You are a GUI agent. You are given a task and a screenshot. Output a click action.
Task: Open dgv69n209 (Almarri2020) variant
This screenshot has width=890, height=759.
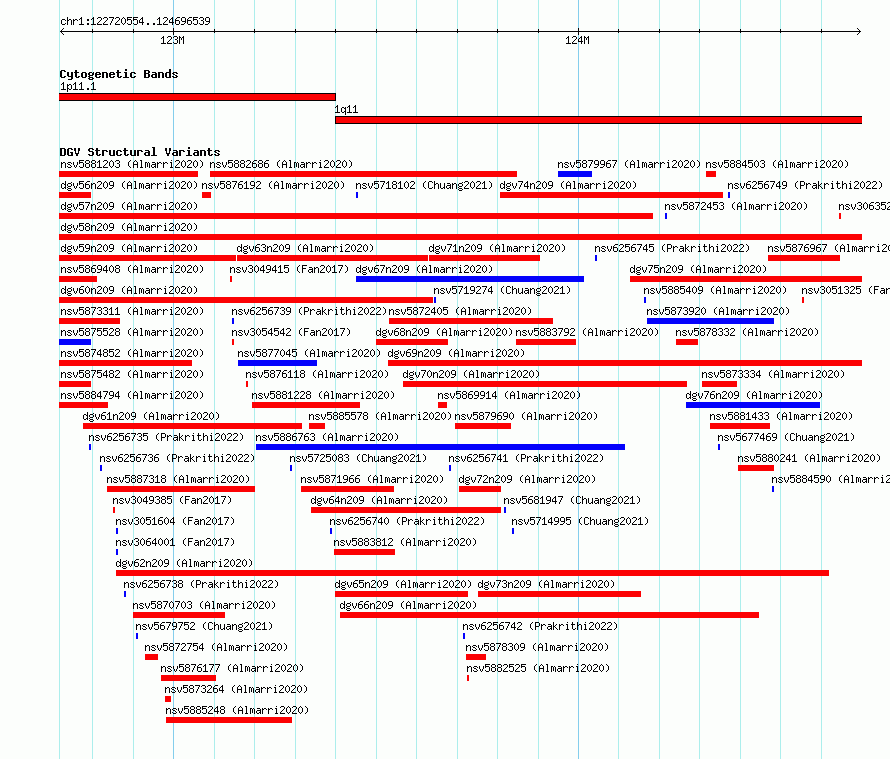click(625, 363)
